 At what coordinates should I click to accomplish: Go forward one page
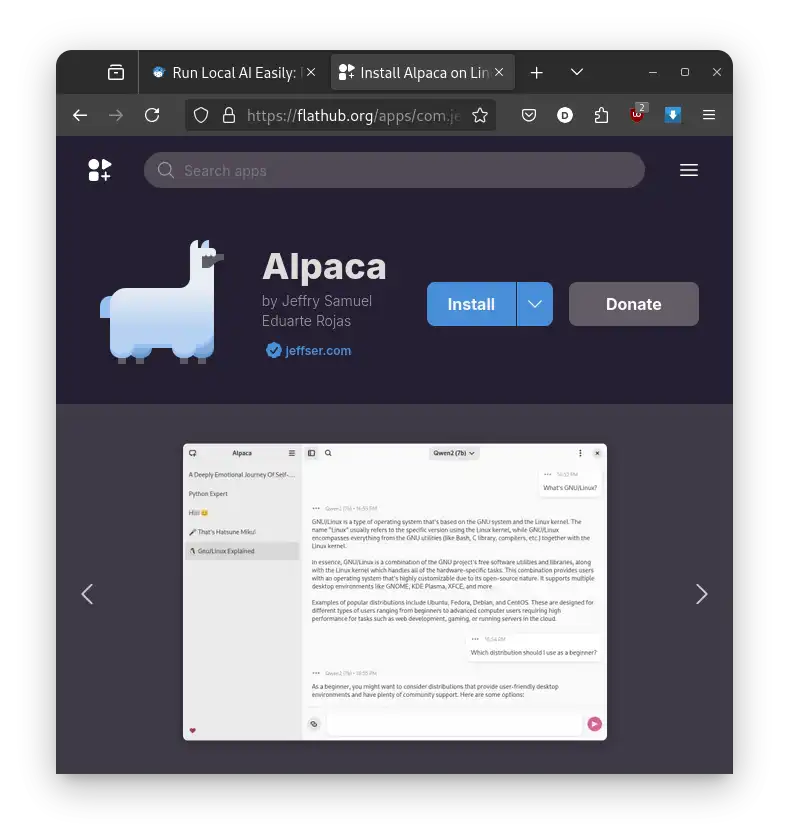pyautogui.click(x=116, y=115)
